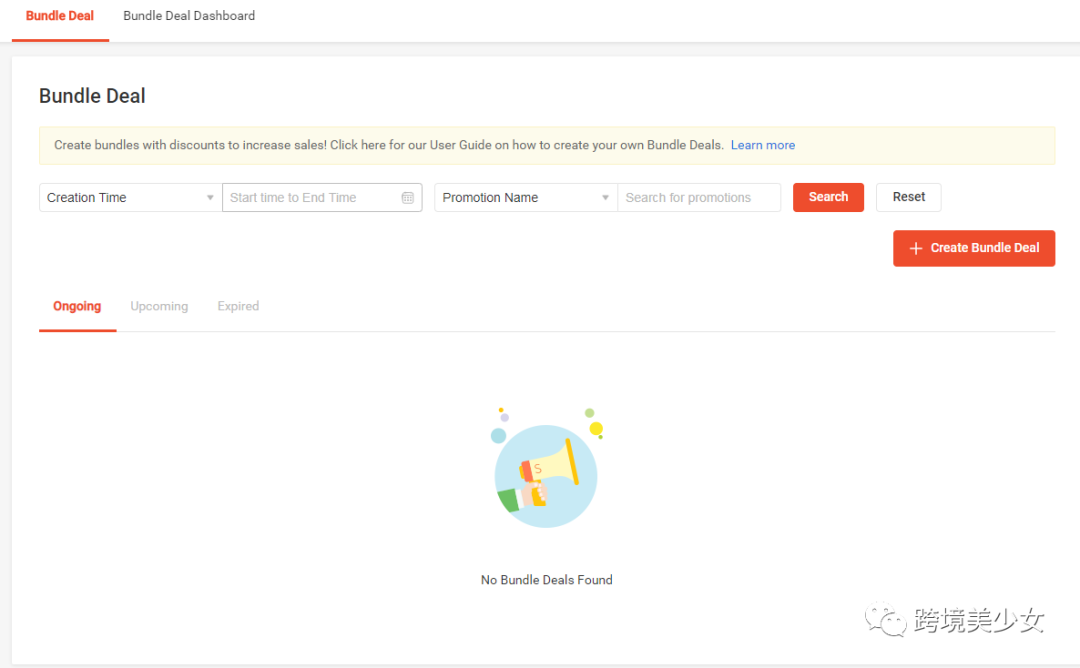Focus the Start time to End Time field

click(322, 198)
